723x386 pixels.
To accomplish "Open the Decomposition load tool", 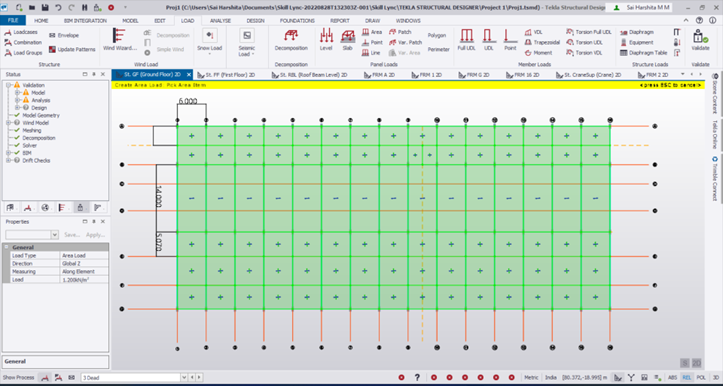I will [x=291, y=40].
